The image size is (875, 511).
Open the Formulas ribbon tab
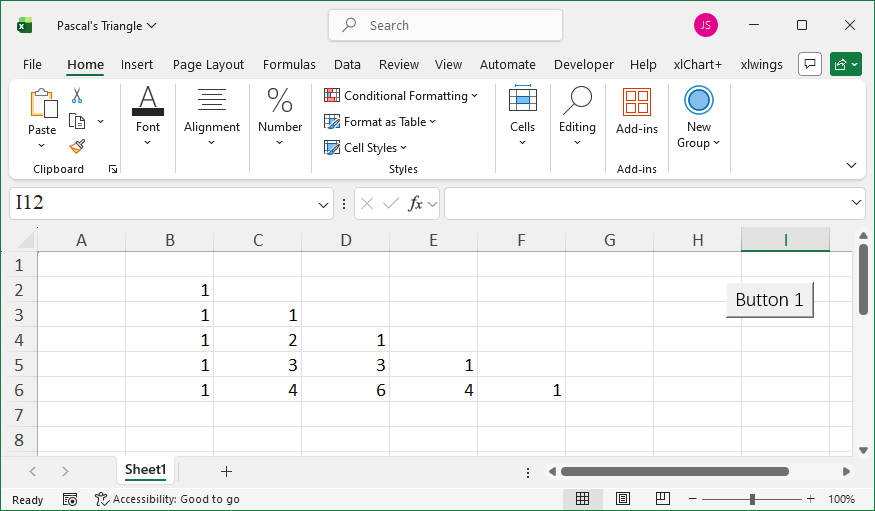click(x=289, y=64)
